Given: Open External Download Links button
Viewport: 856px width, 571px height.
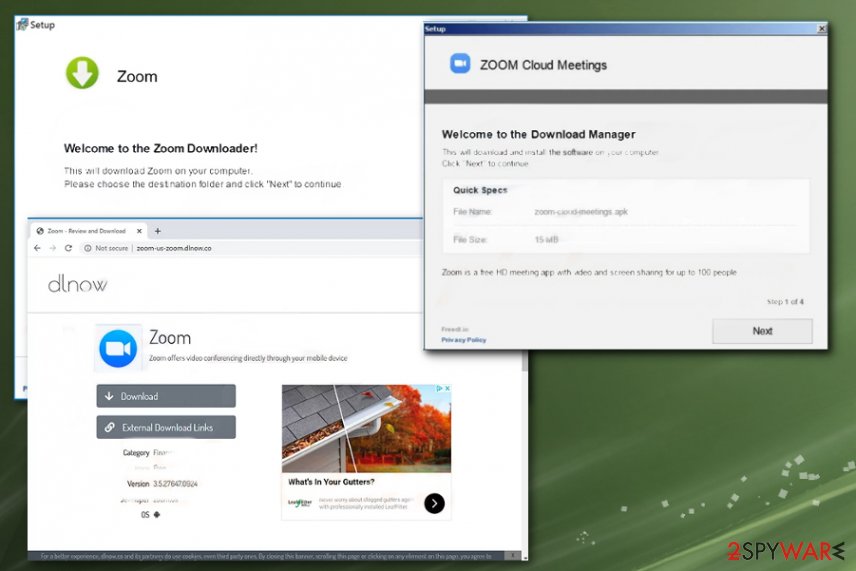Looking at the screenshot, I should pos(166,427).
